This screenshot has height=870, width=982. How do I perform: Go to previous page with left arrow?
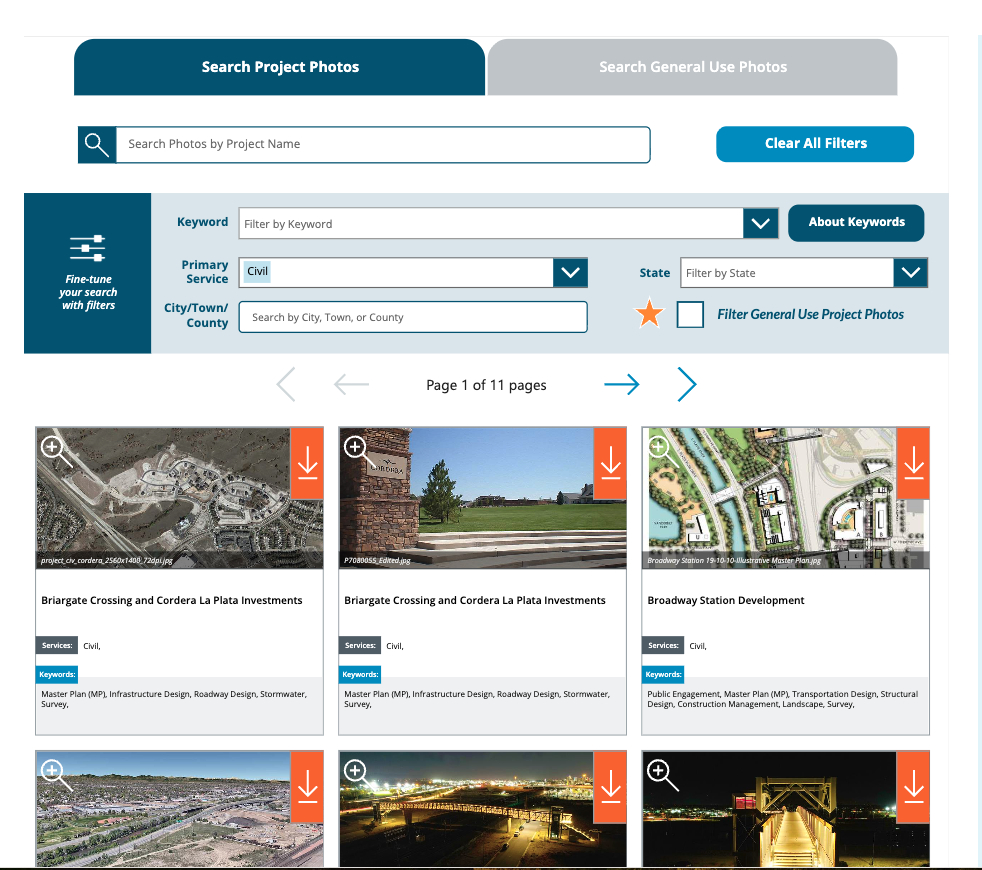[351, 385]
